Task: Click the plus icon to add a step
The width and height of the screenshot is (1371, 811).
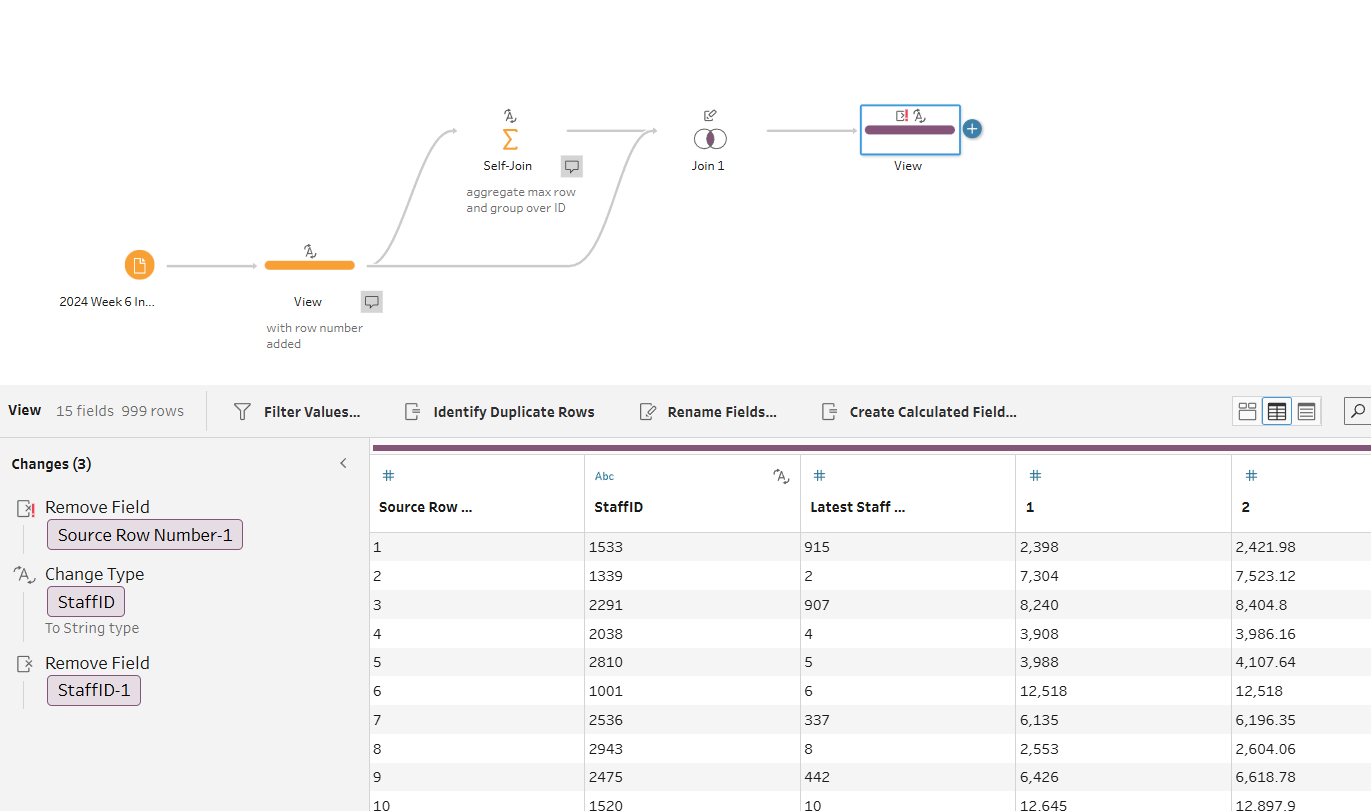Action: (972, 129)
